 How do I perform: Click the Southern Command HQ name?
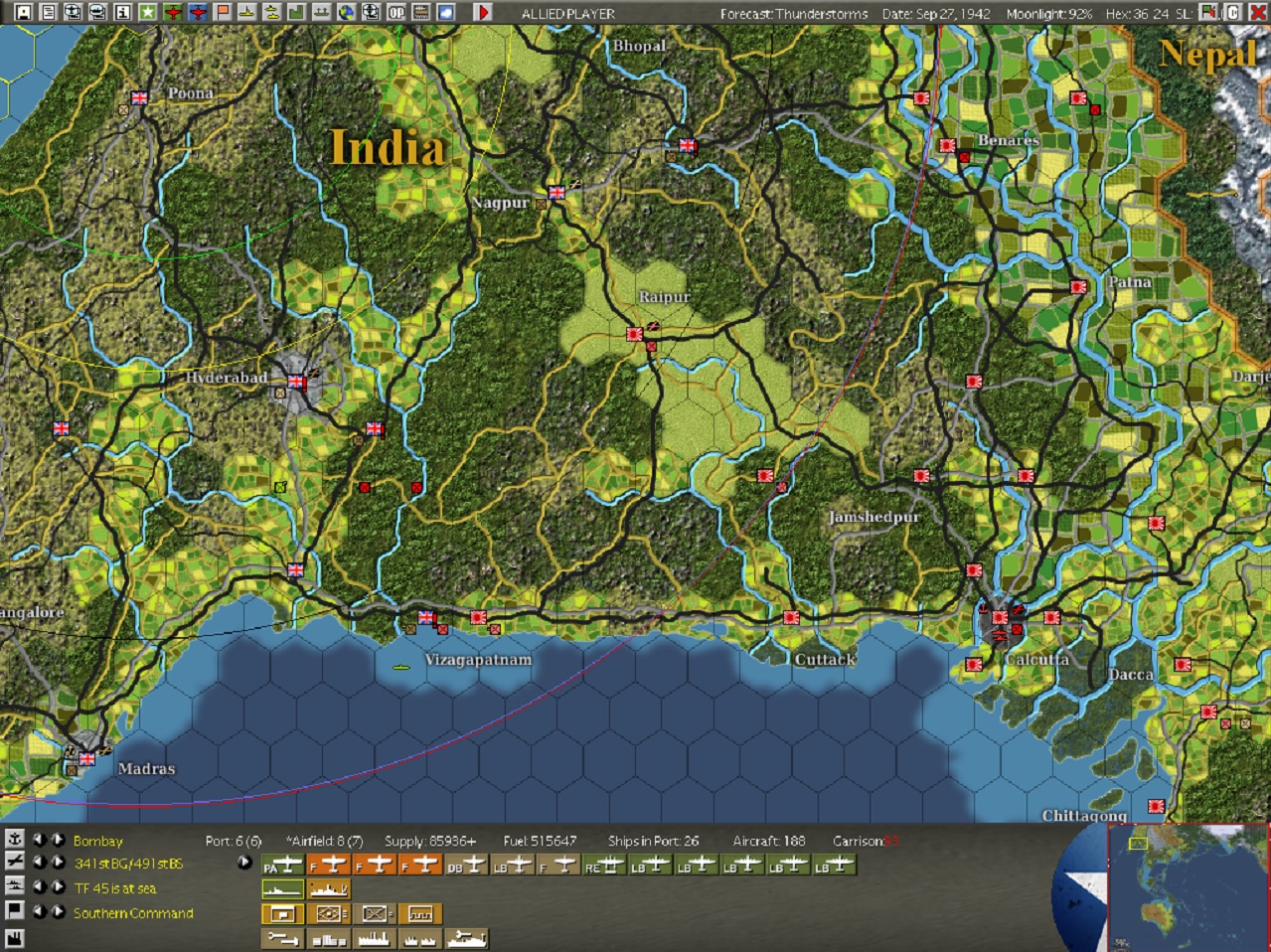click(x=133, y=913)
